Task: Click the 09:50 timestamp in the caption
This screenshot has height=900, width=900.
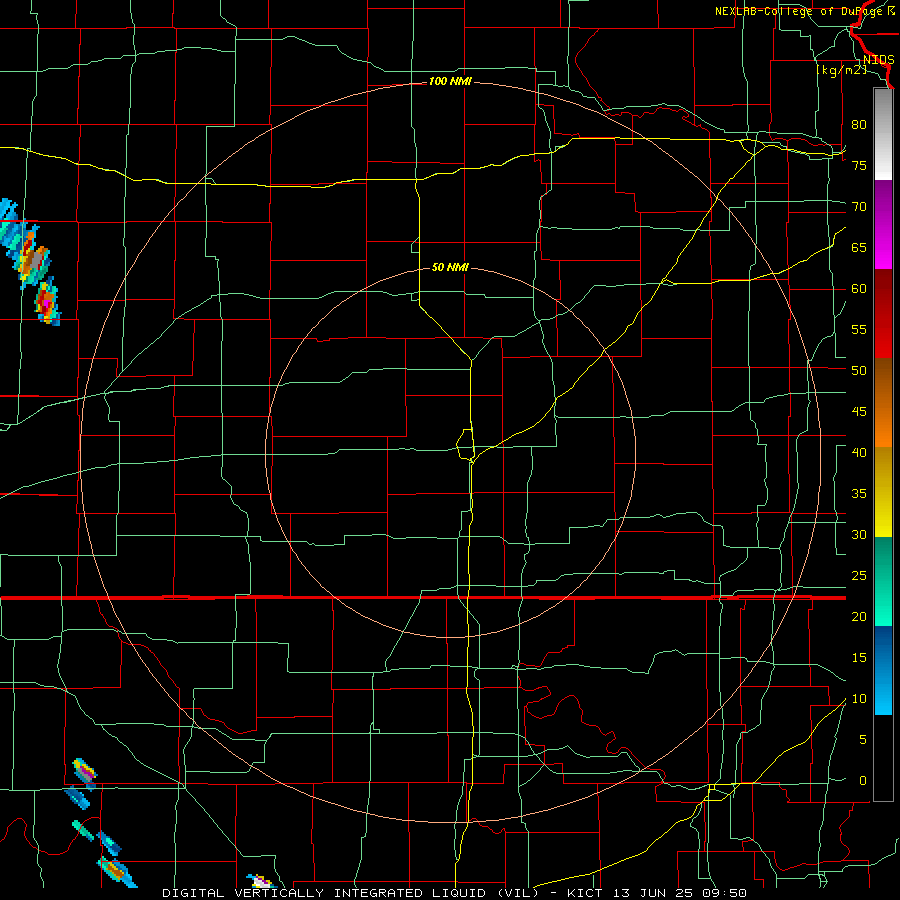Action: pyautogui.click(x=726, y=893)
